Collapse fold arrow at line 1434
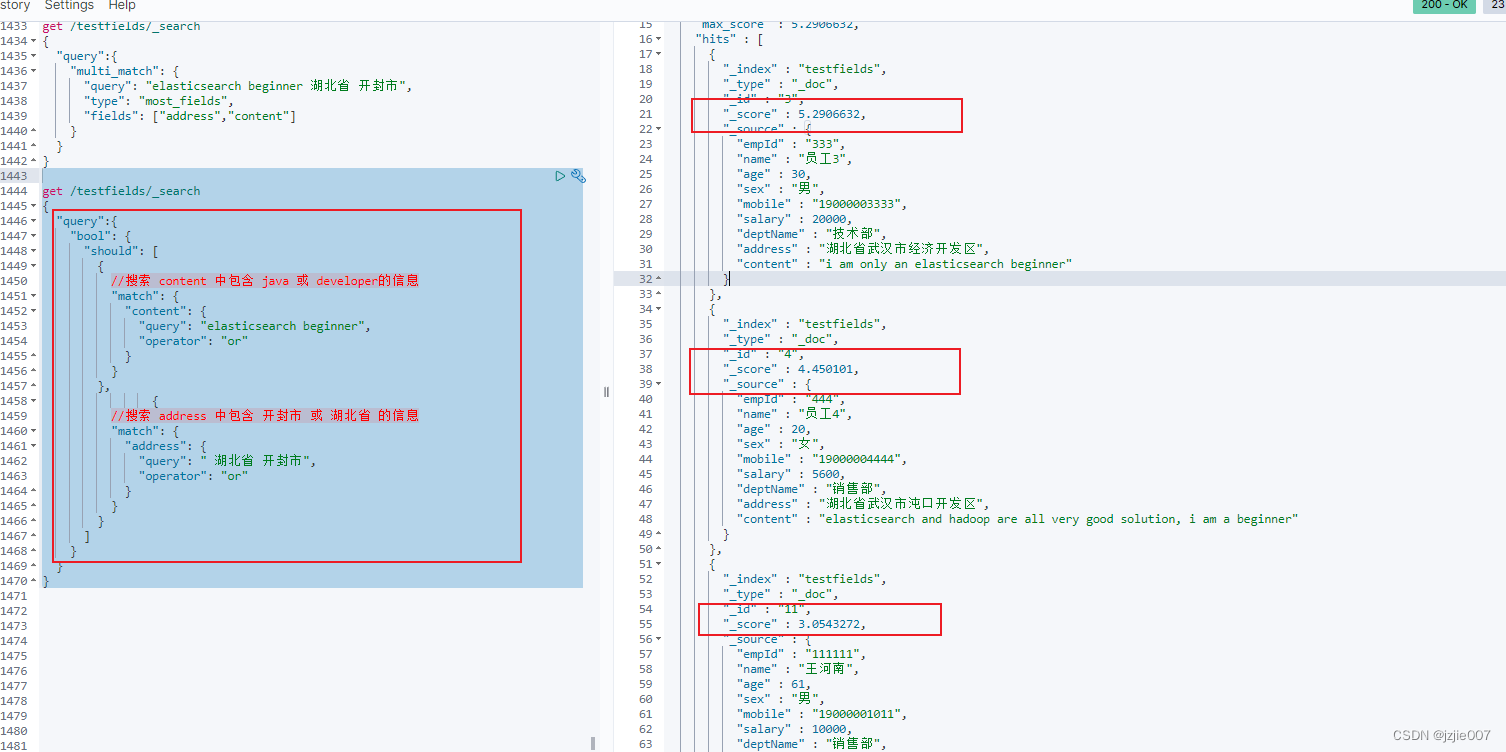The height and width of the screenshot is (752, 1506). click(34, 41)
